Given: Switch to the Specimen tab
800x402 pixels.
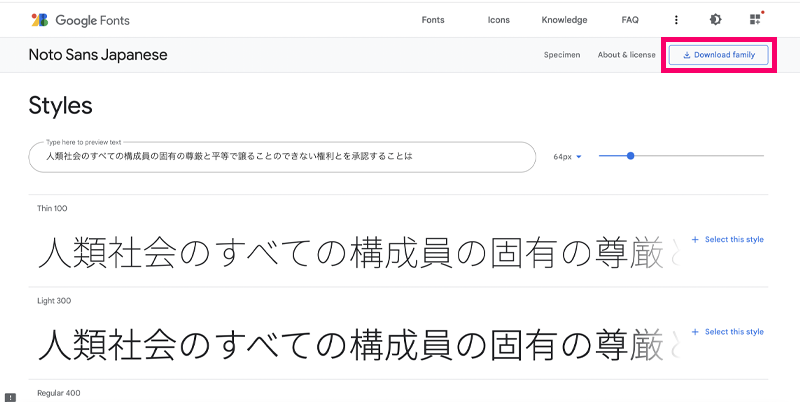Looking at the screenshot, I should [x=562, y=55].
